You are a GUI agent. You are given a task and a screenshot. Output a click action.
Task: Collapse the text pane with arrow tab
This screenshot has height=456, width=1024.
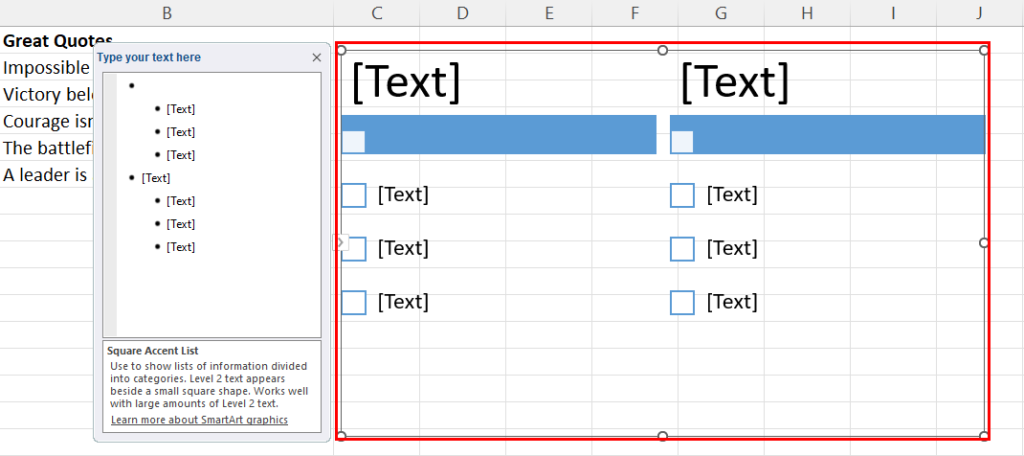tap(340, 242)
